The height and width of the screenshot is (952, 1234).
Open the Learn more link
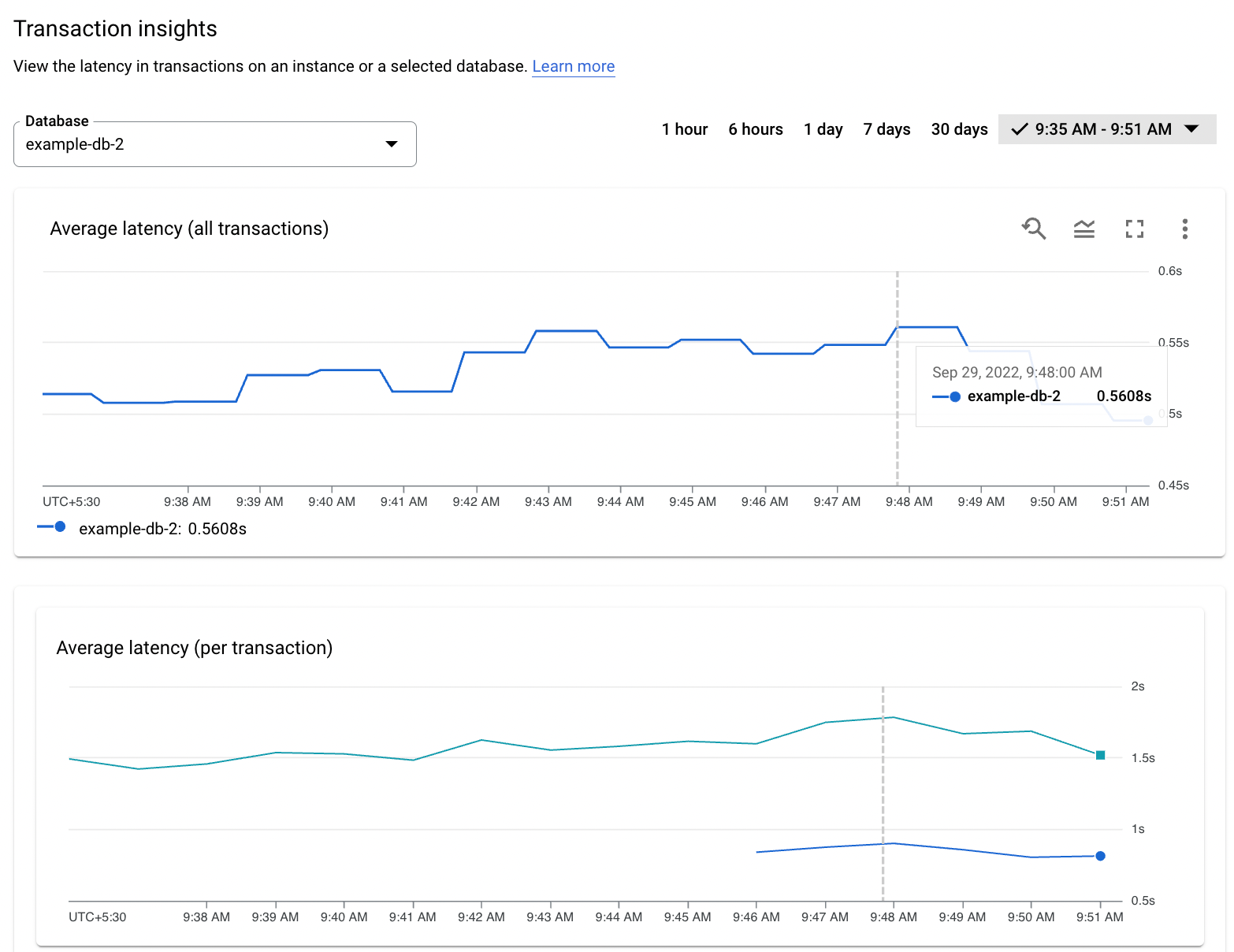(574, 66)
